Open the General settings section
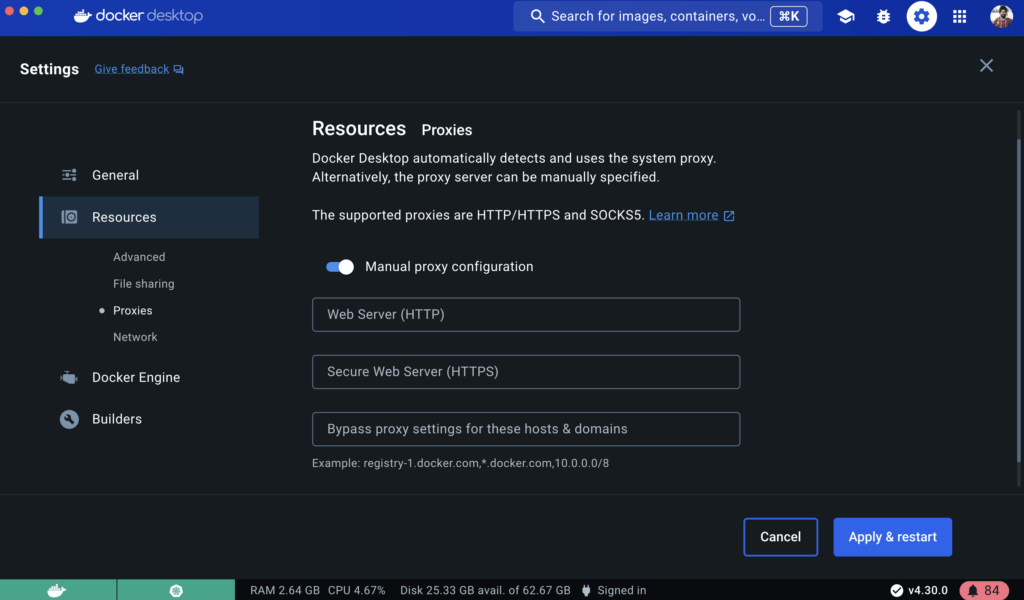The height and width of the screenshot is (600, 1024). pos(115,175)
